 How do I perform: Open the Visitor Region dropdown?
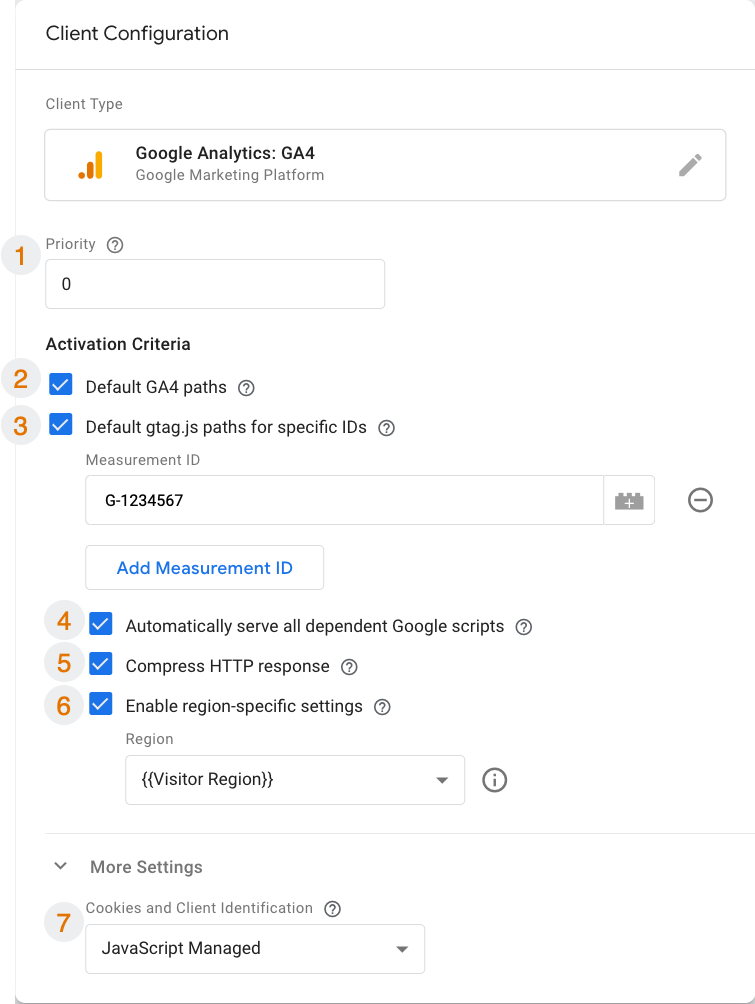295,780
